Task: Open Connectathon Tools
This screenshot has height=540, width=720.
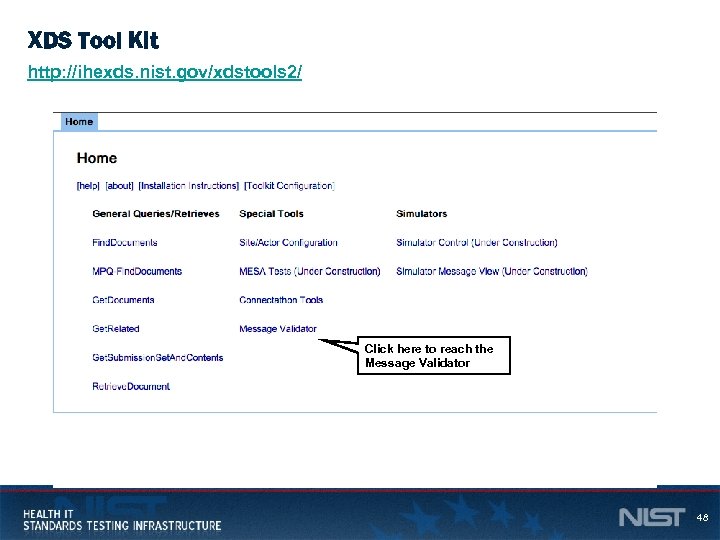Action: tap(281, 300)
